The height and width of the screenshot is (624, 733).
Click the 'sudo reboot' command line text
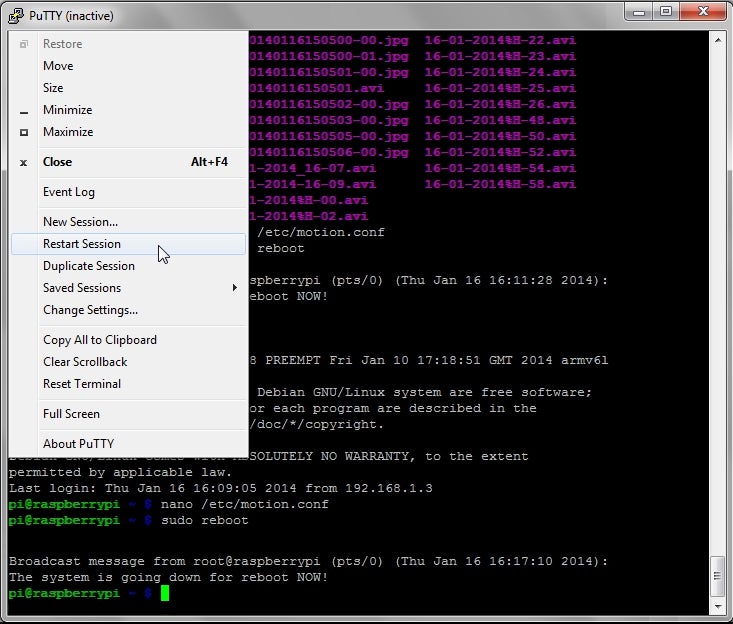pos(205,520)
